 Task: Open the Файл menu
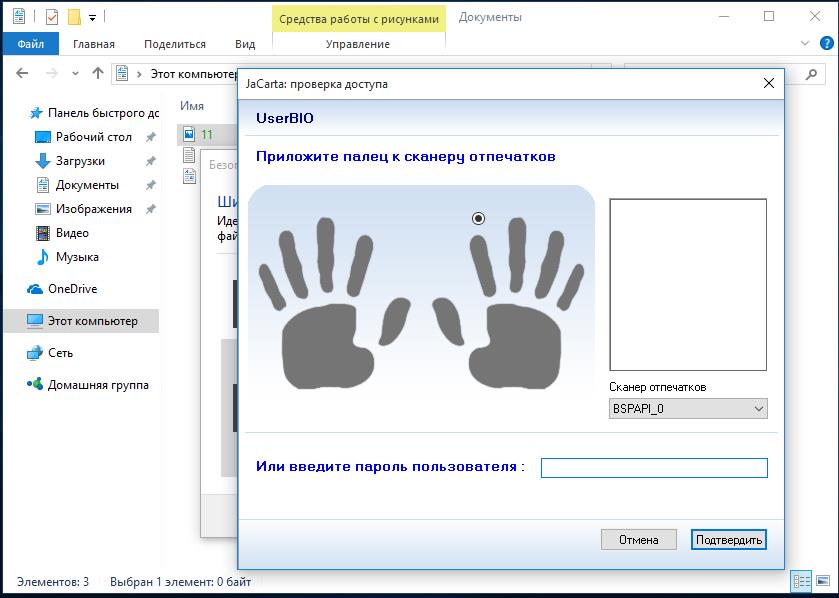[x=30, y=44]
